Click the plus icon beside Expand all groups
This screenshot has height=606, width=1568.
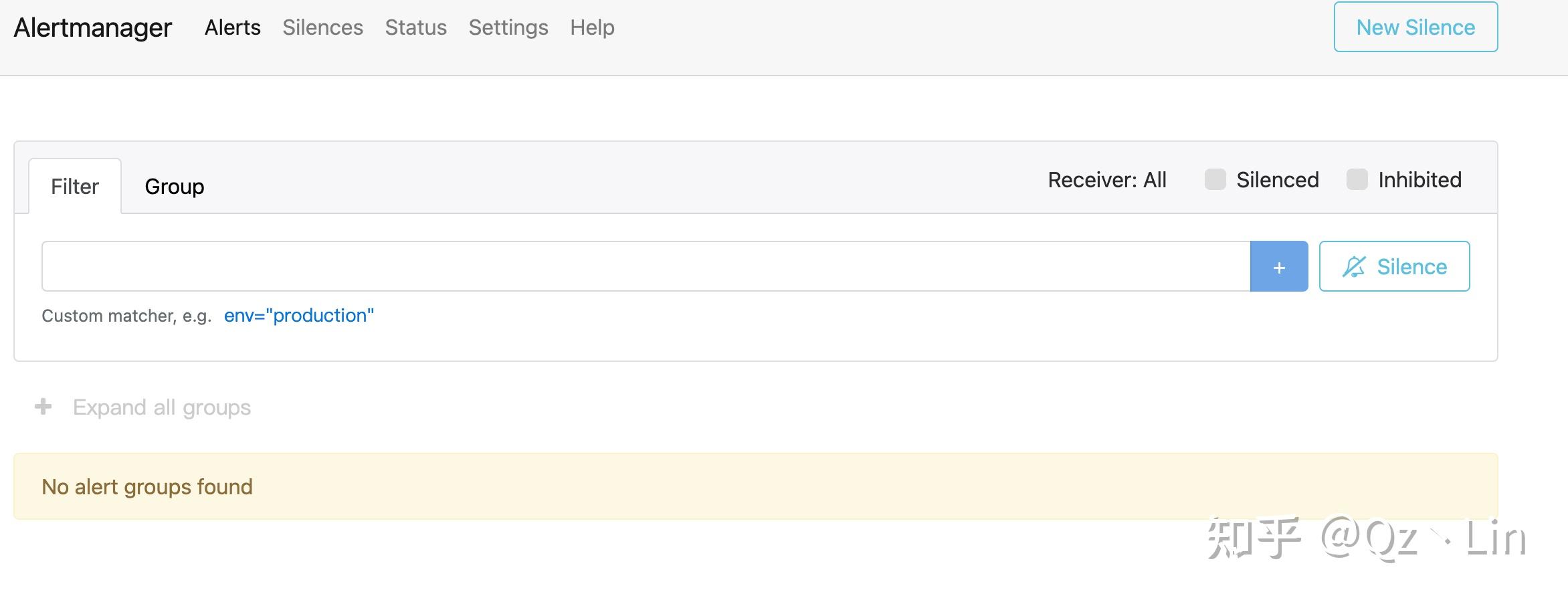tap(43, 407)
